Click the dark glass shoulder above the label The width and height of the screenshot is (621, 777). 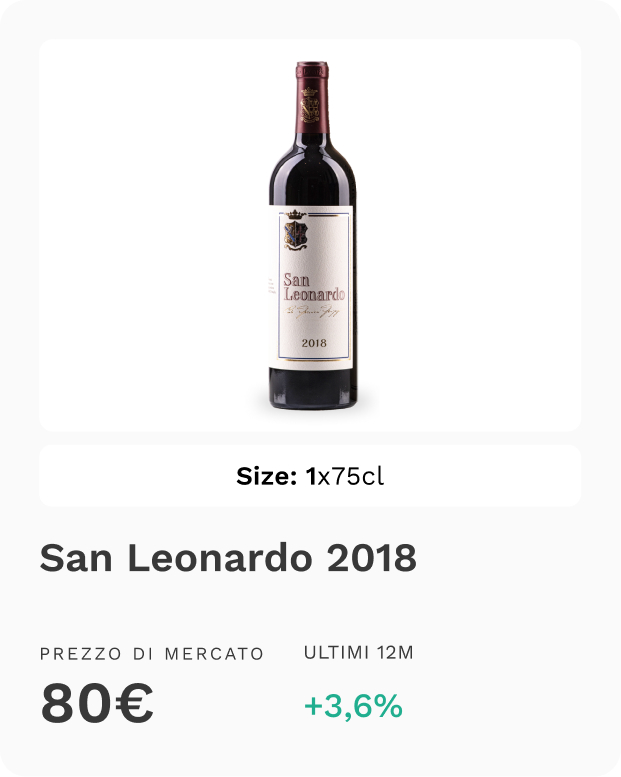312,175
